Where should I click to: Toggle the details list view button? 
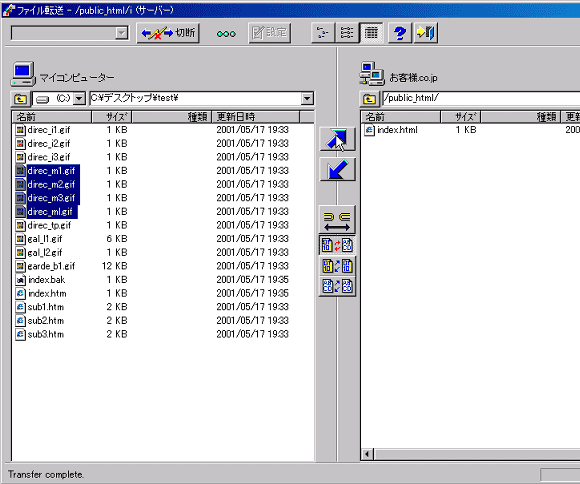(x=371, y=33)
